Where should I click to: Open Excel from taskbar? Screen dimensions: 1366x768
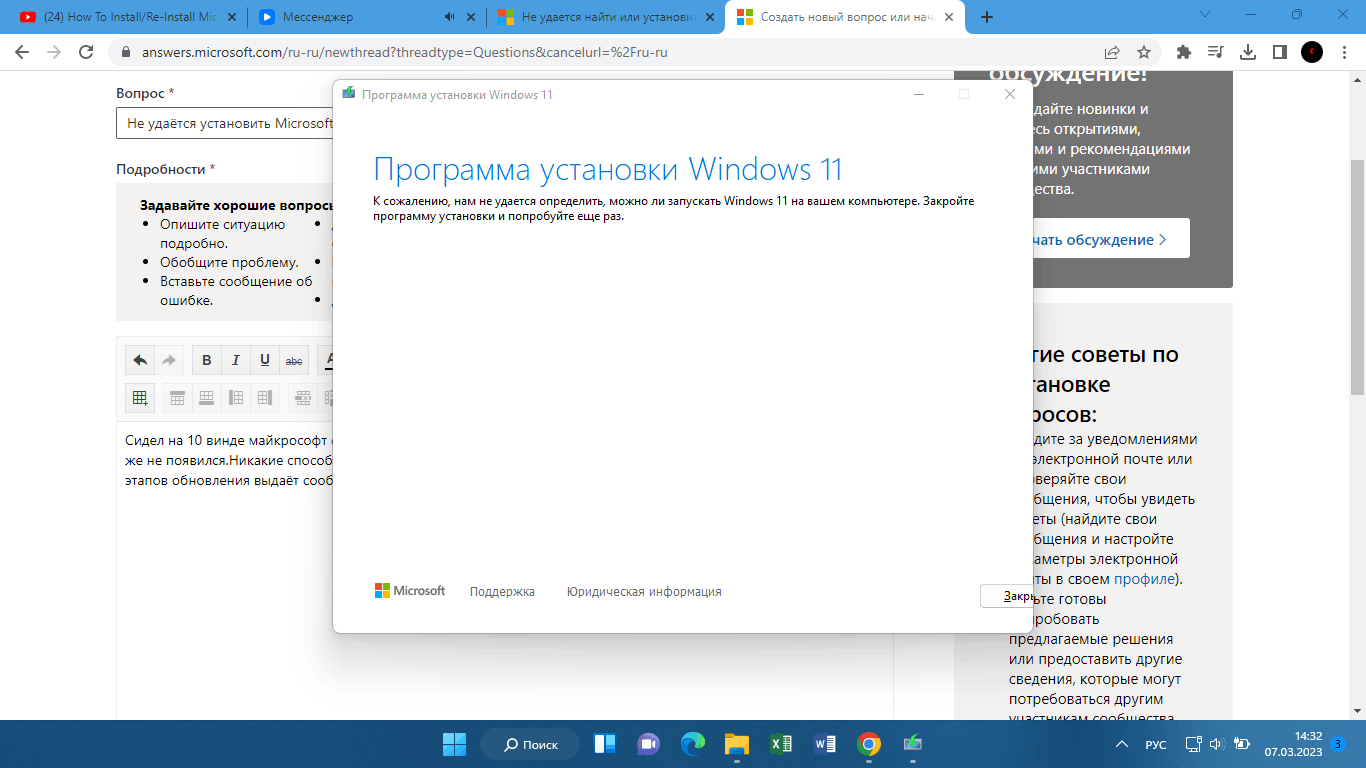tap(781, 744)
